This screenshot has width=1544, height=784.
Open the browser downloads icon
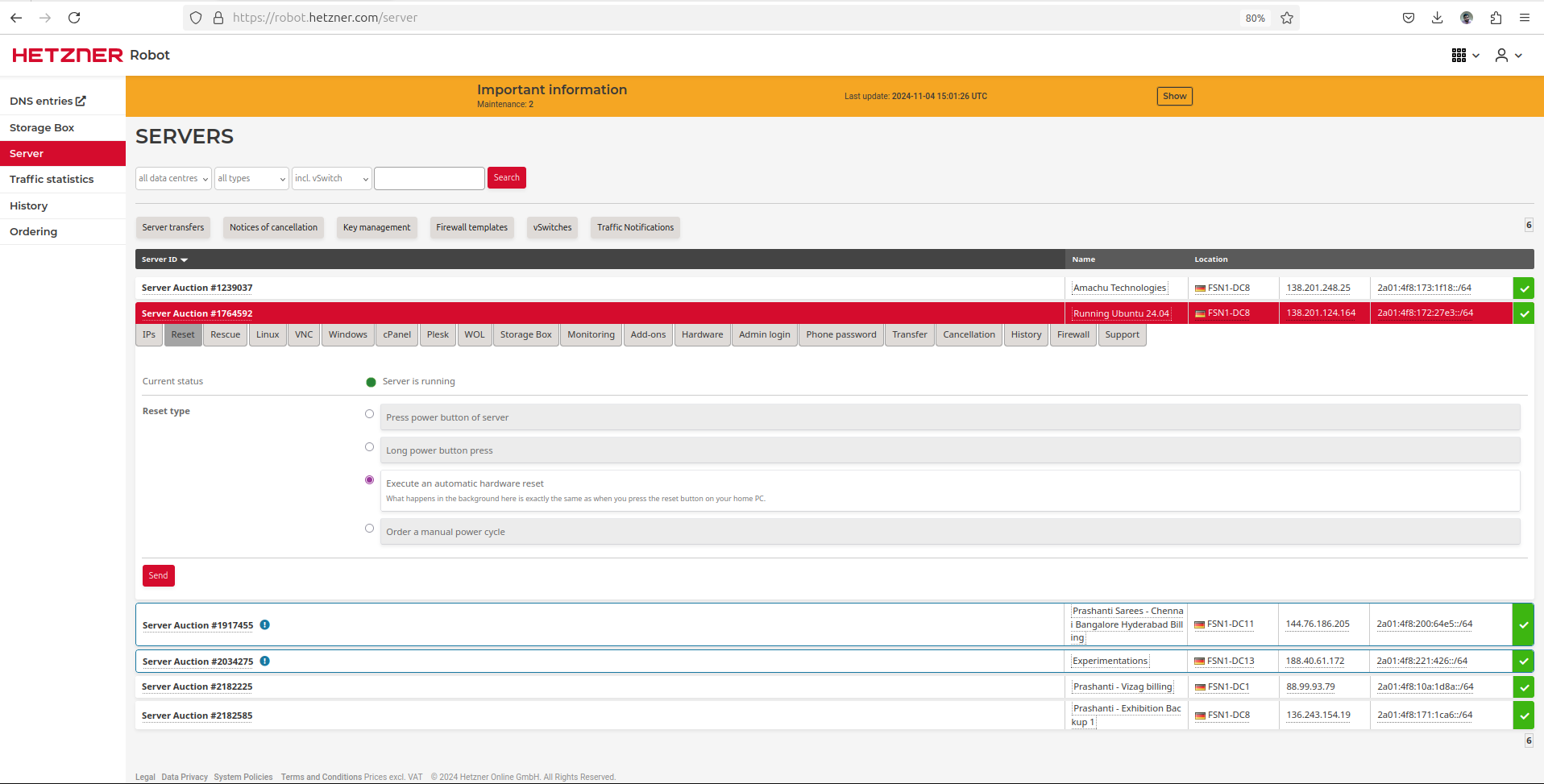pos(1437,18)
